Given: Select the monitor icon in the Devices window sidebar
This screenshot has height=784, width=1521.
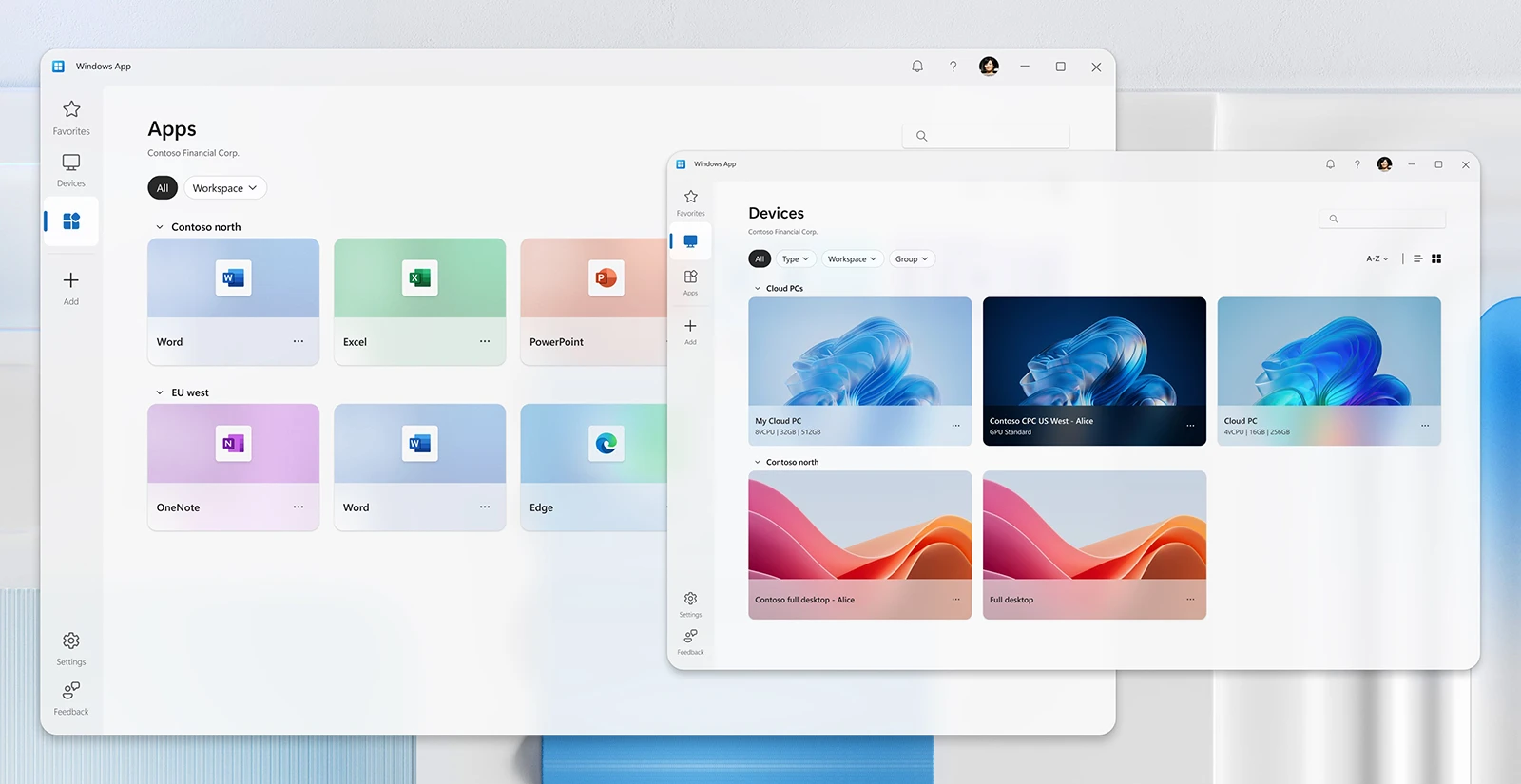Looking at the screenshot, I should click(x=691, y=241).
